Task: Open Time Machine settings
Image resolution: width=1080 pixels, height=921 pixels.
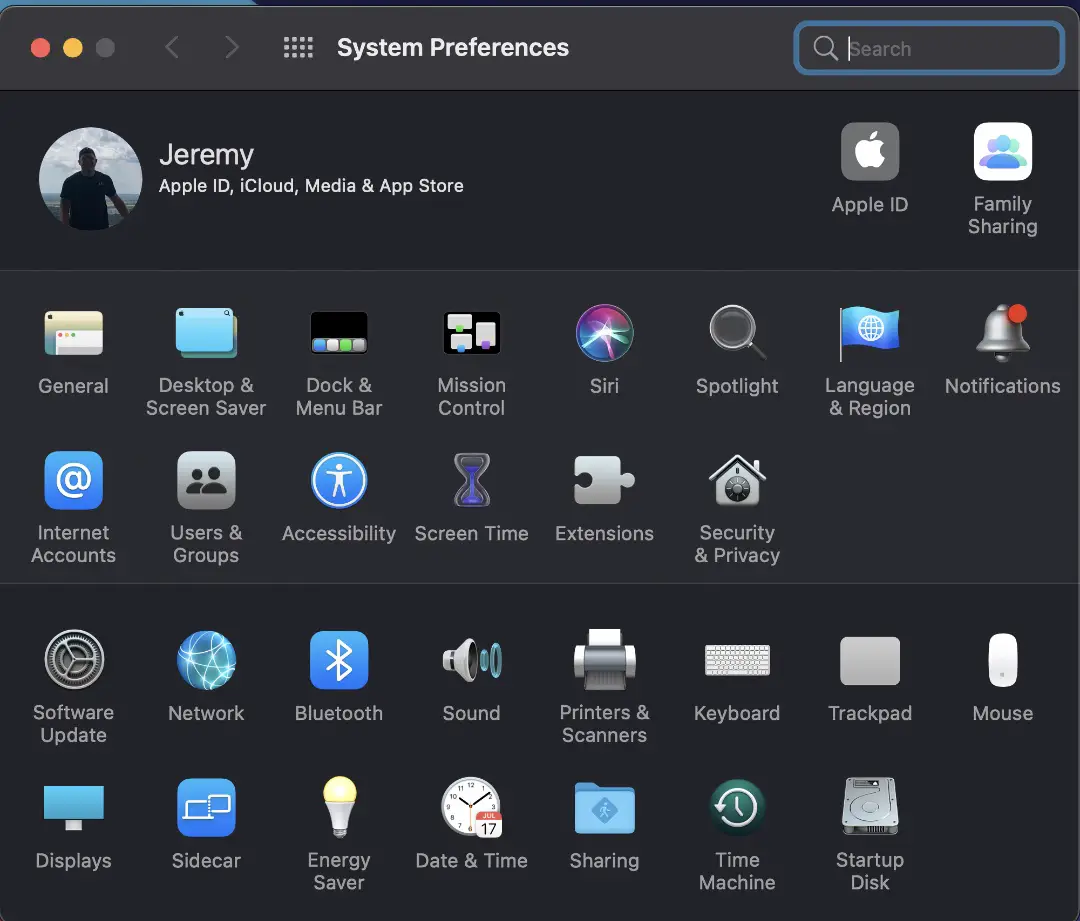Action: [737, 807]
